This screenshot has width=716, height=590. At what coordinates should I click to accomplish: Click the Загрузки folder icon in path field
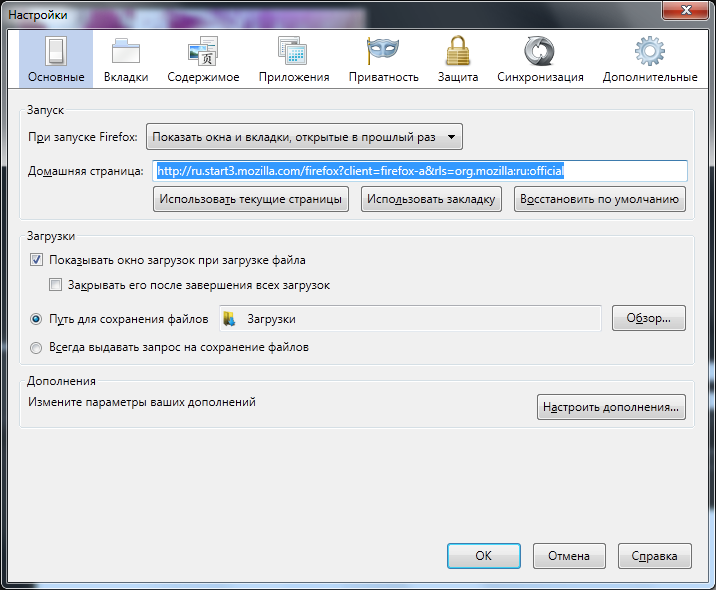(229, 319)
